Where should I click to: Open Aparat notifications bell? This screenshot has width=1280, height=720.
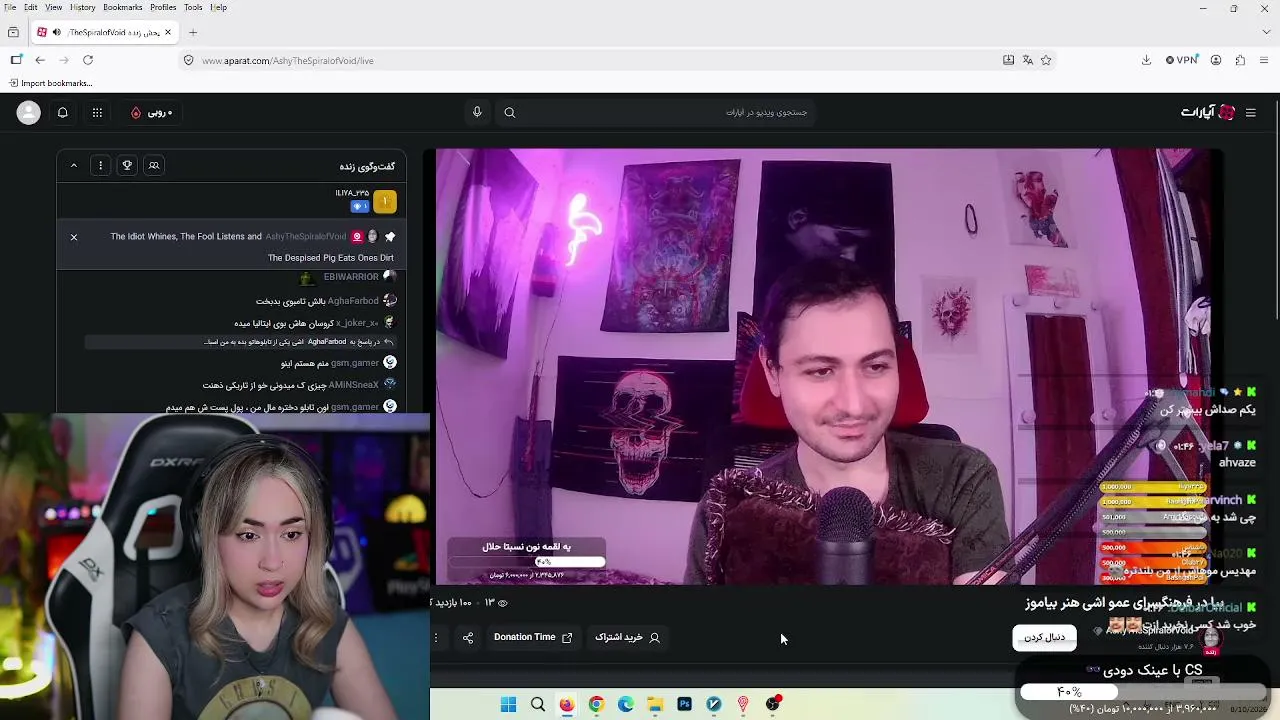click(62, 113)
